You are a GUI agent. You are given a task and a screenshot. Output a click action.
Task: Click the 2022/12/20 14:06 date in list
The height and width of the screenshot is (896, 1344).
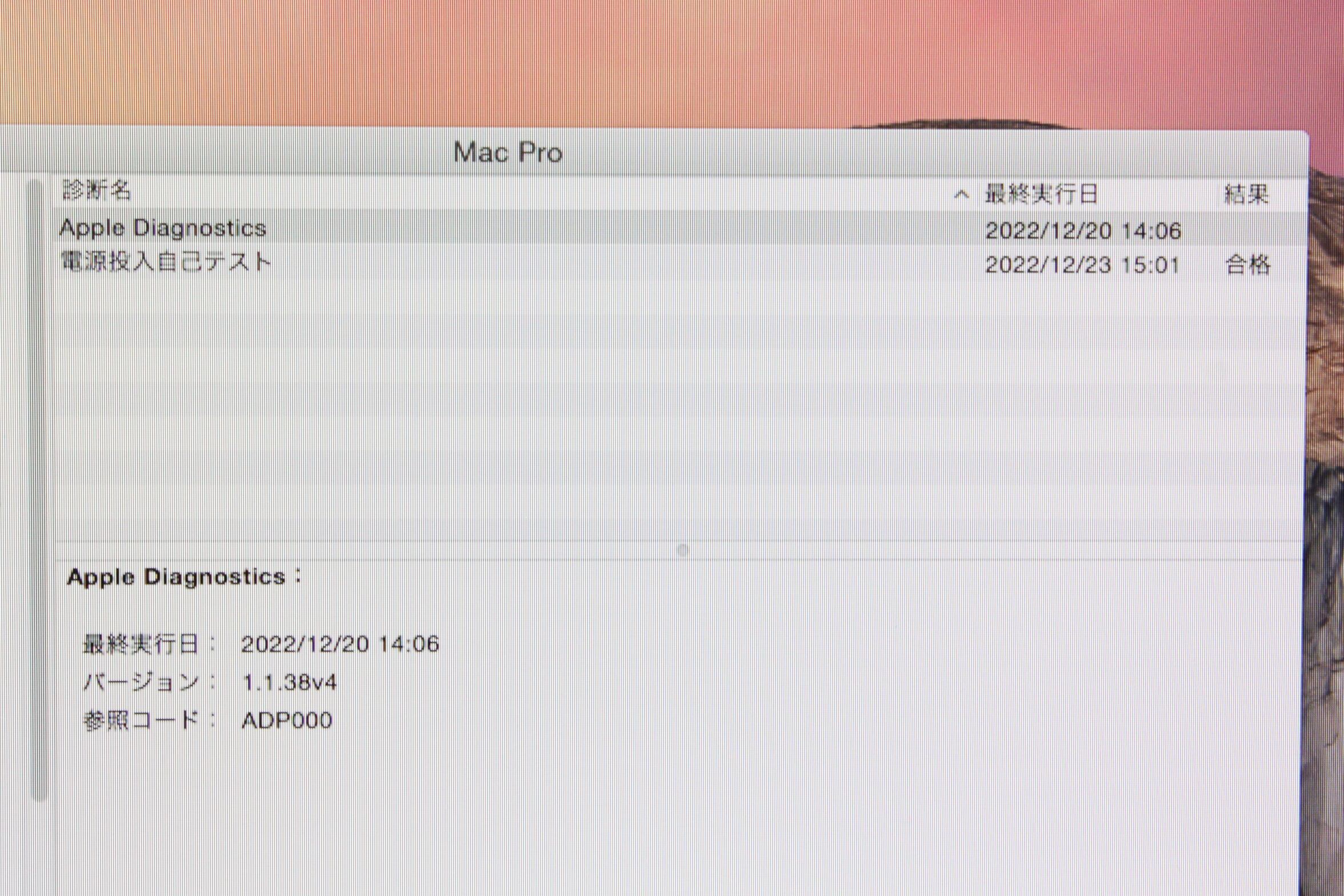[1083, 230]
